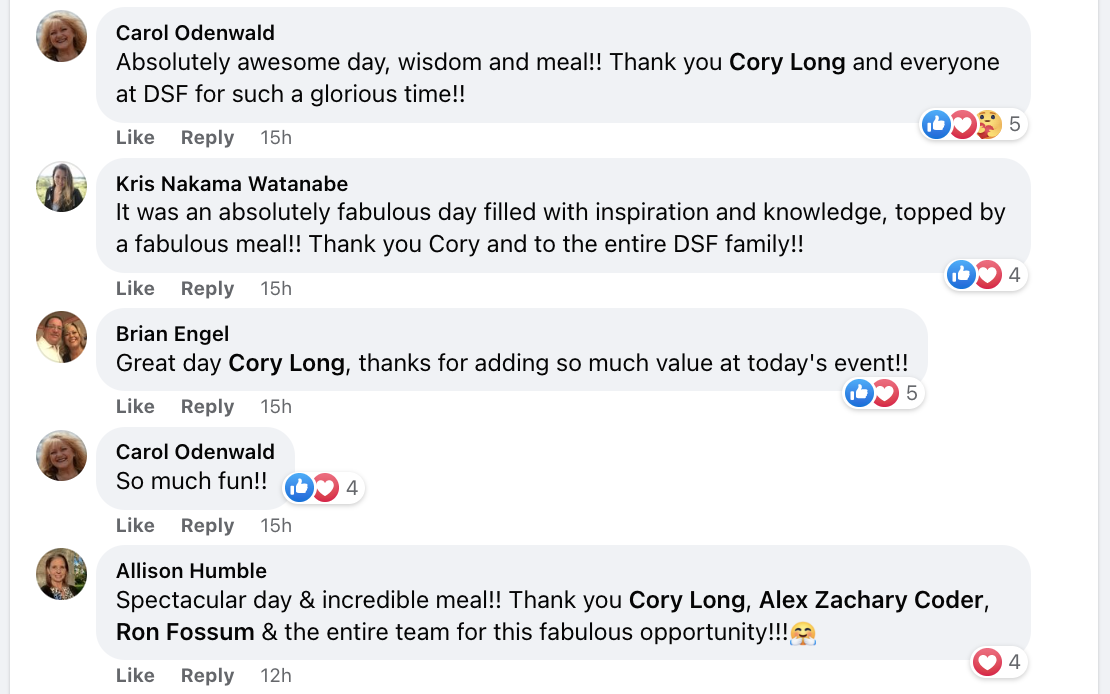The width and height of the screenshot is (1110, 694).
Task: Click Carol Odenwald's profile picture on top comment
Action: coord(61,37)
